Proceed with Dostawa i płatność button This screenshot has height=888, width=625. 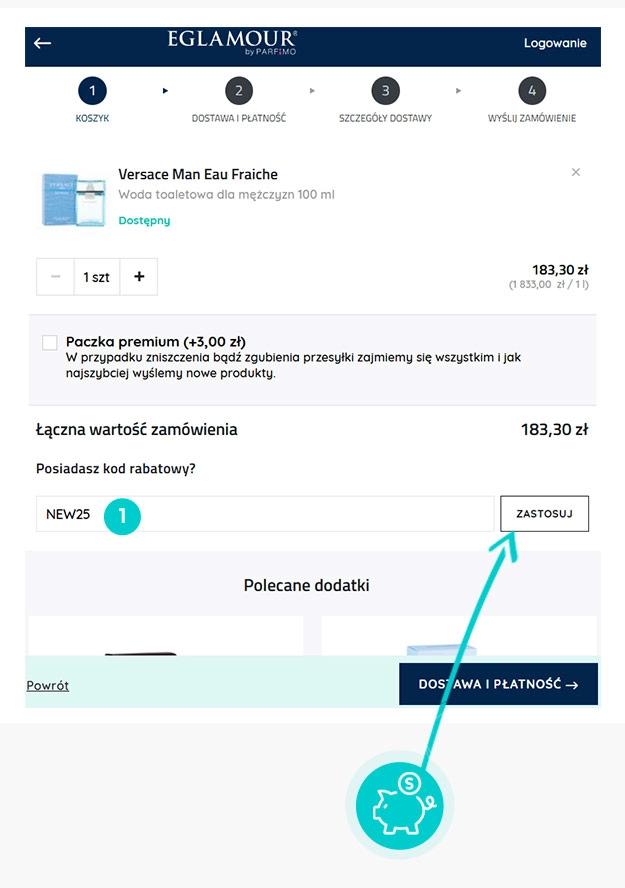pyautogui.click(x=498, y=685)
